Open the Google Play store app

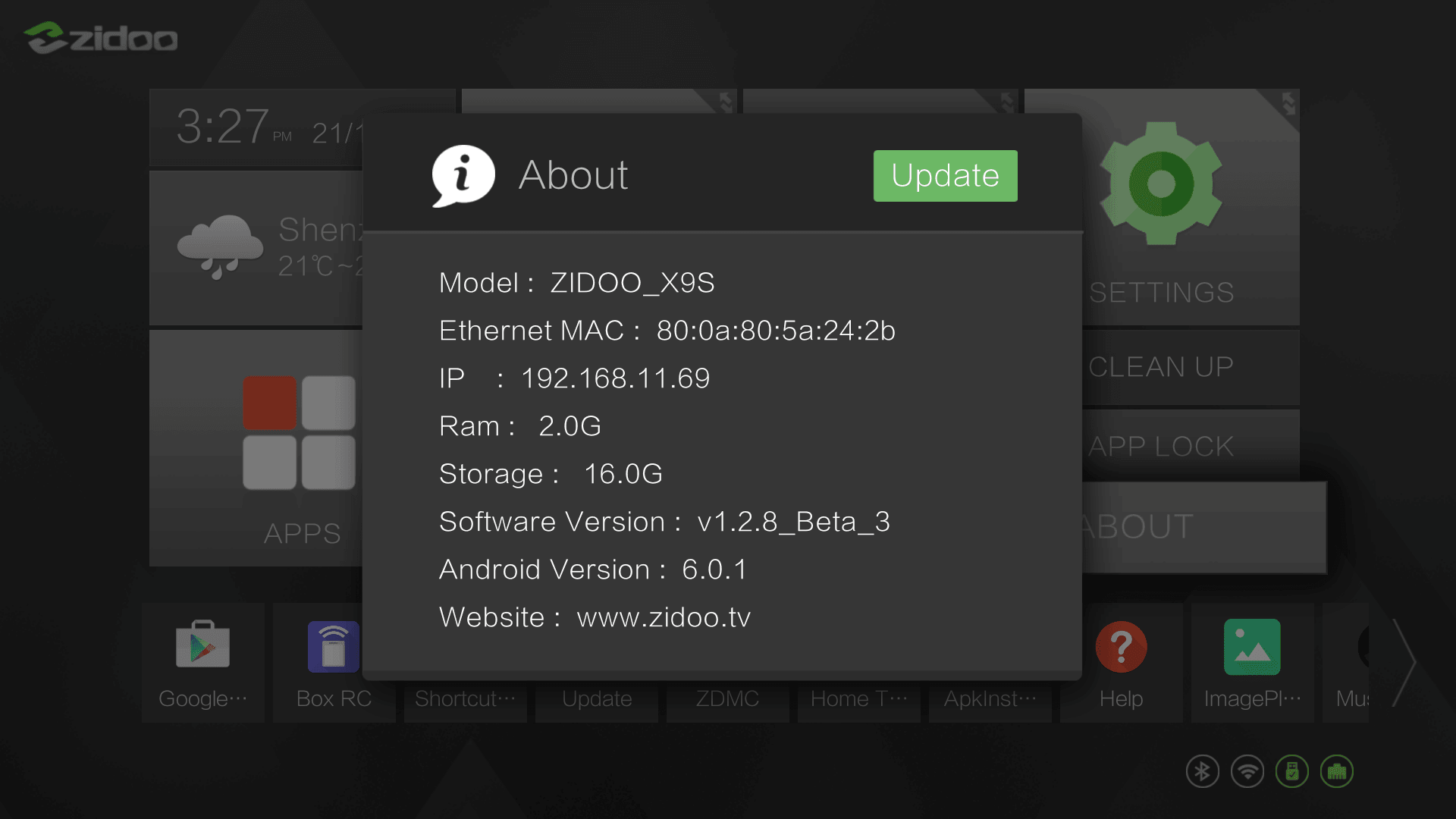[x=202, y=662]
